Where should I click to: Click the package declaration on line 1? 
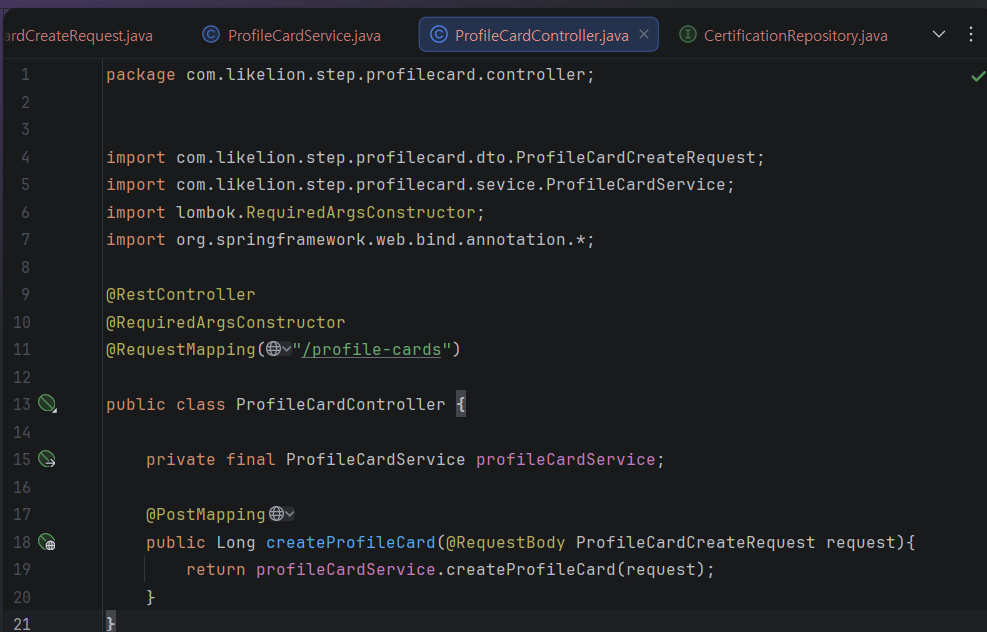click(x=350, y=75)
